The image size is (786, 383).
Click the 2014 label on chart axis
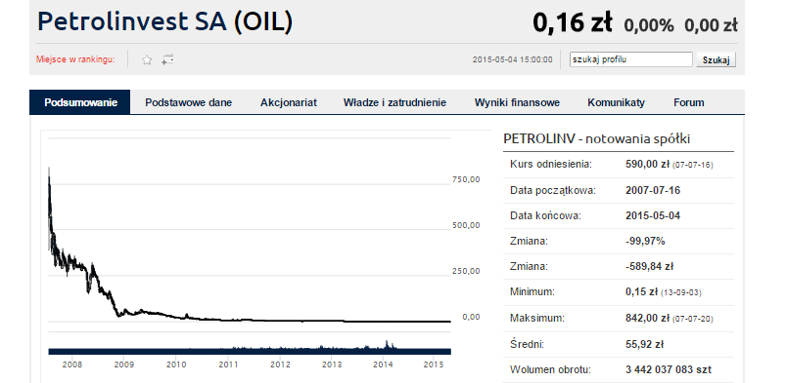click(x=383, y=364)
